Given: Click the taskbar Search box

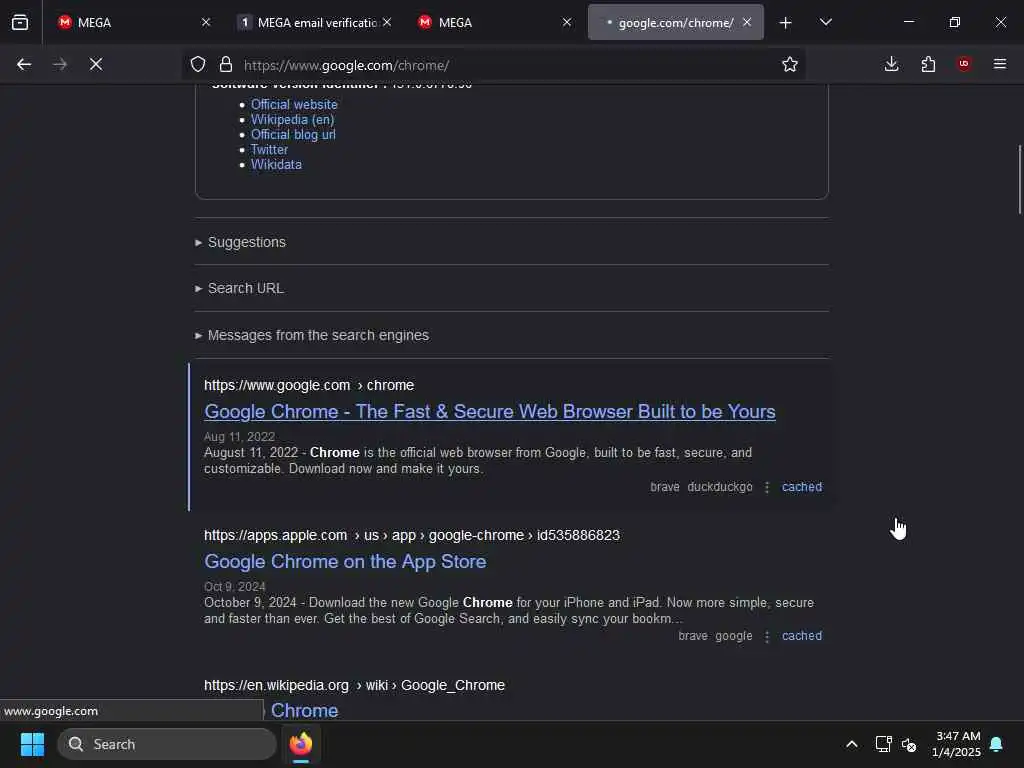Looking at the screenshot, I should [167, 744].
